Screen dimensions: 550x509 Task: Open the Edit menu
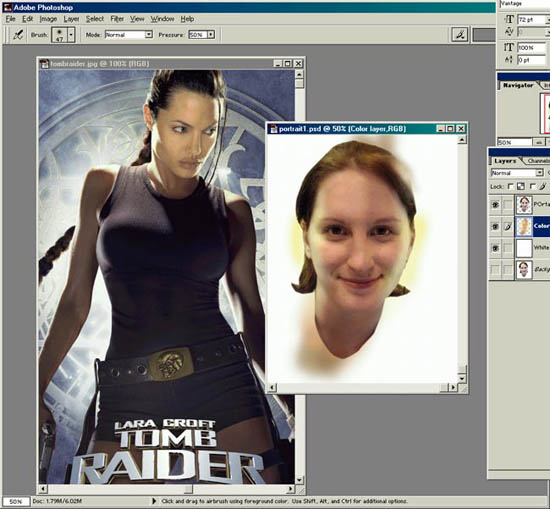(x=28, y=19)
